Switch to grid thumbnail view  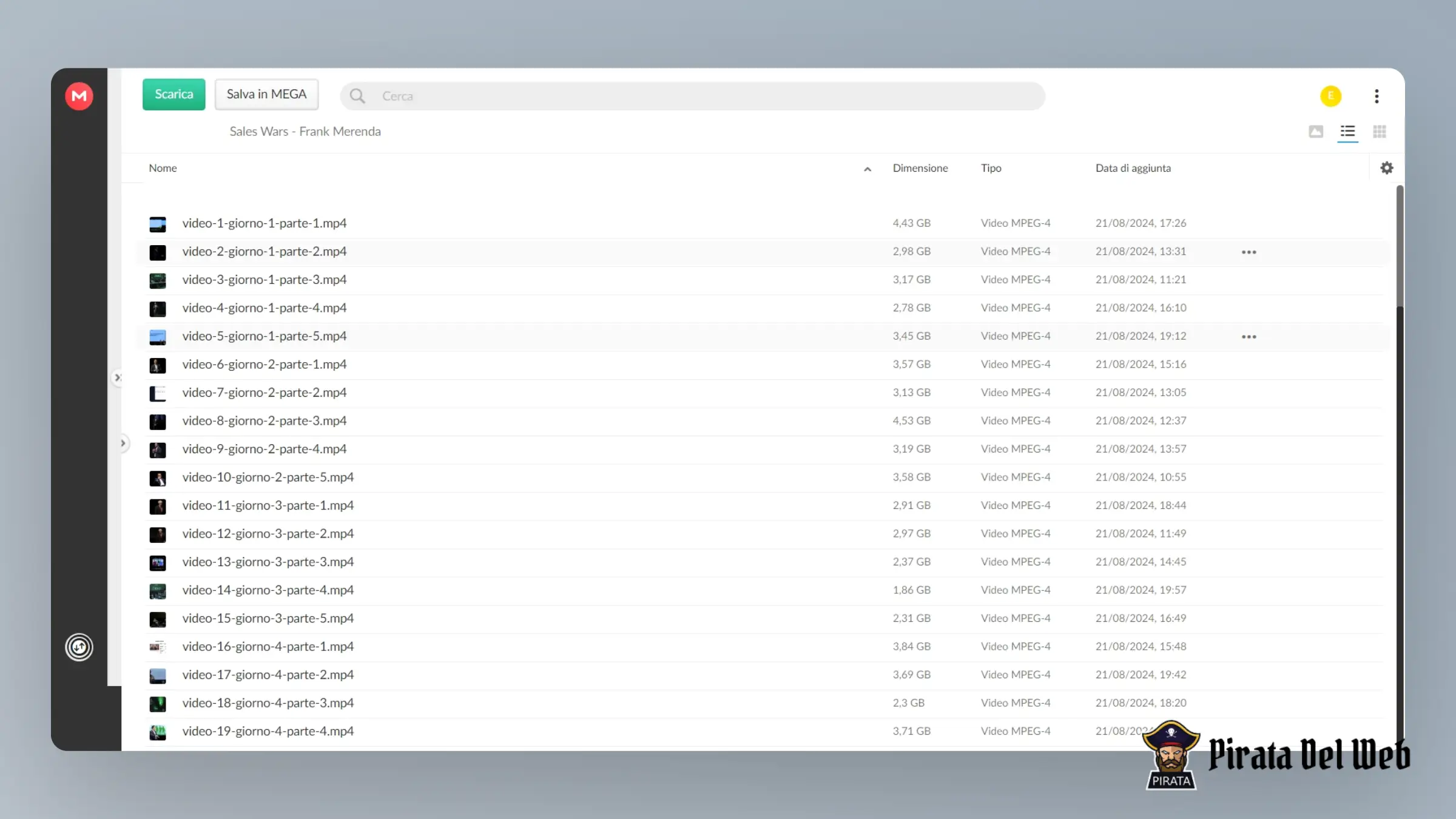tap(1380, 132)
